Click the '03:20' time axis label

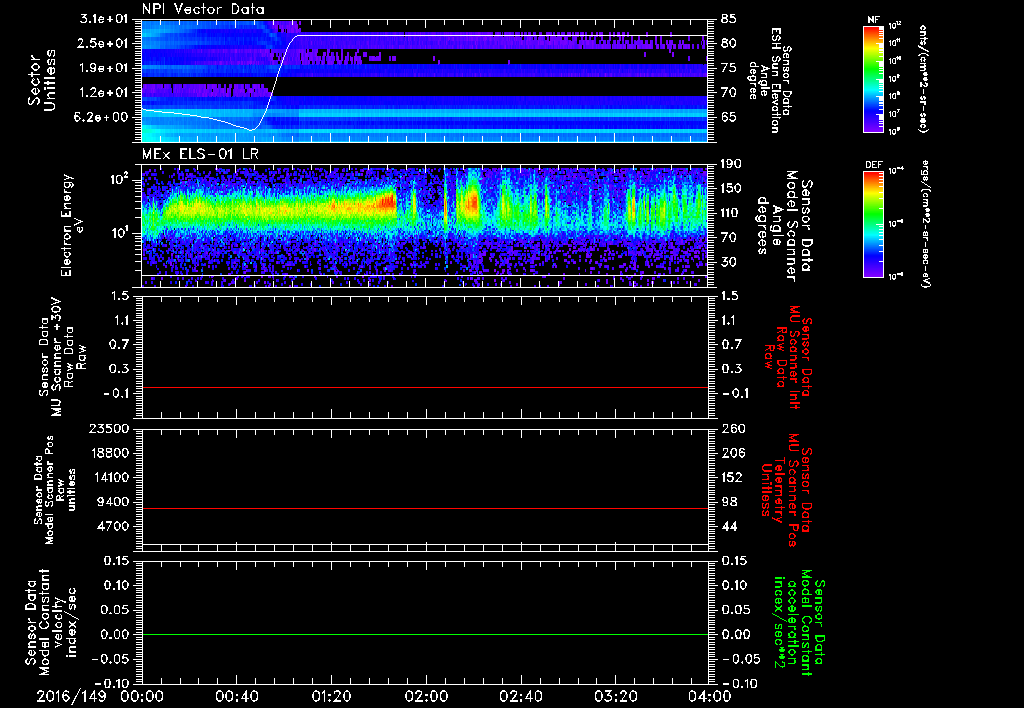click(615, 696)
